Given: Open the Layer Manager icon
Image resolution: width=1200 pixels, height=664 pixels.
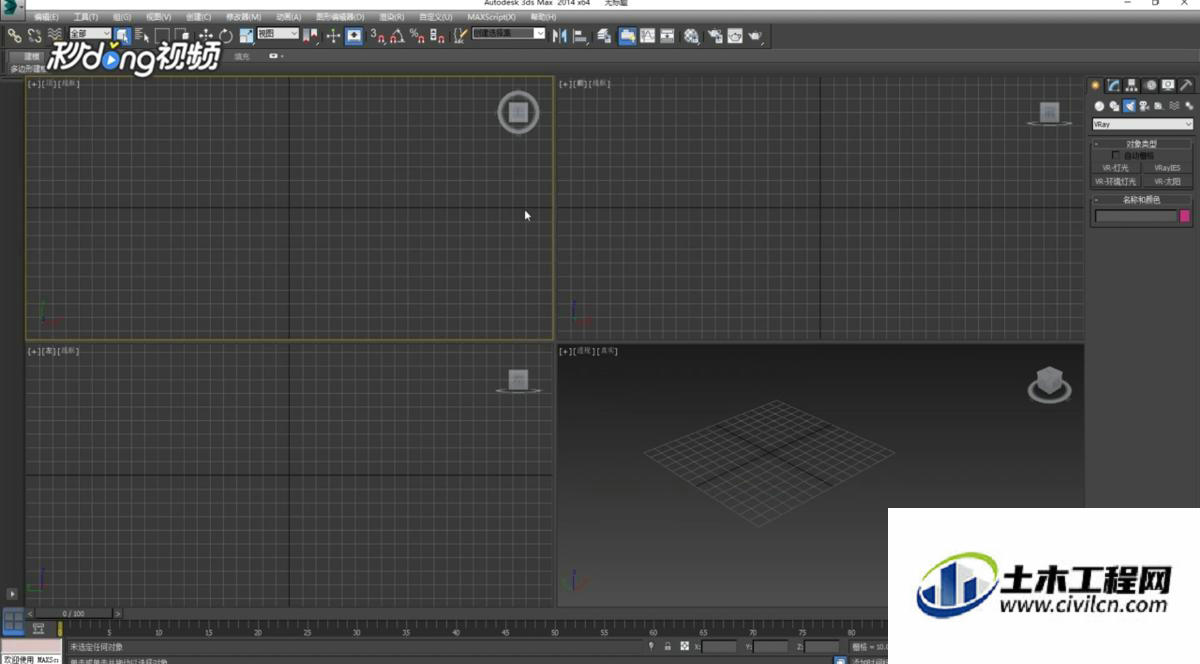Looking at the screenshot, I should (x=604, y=36).
